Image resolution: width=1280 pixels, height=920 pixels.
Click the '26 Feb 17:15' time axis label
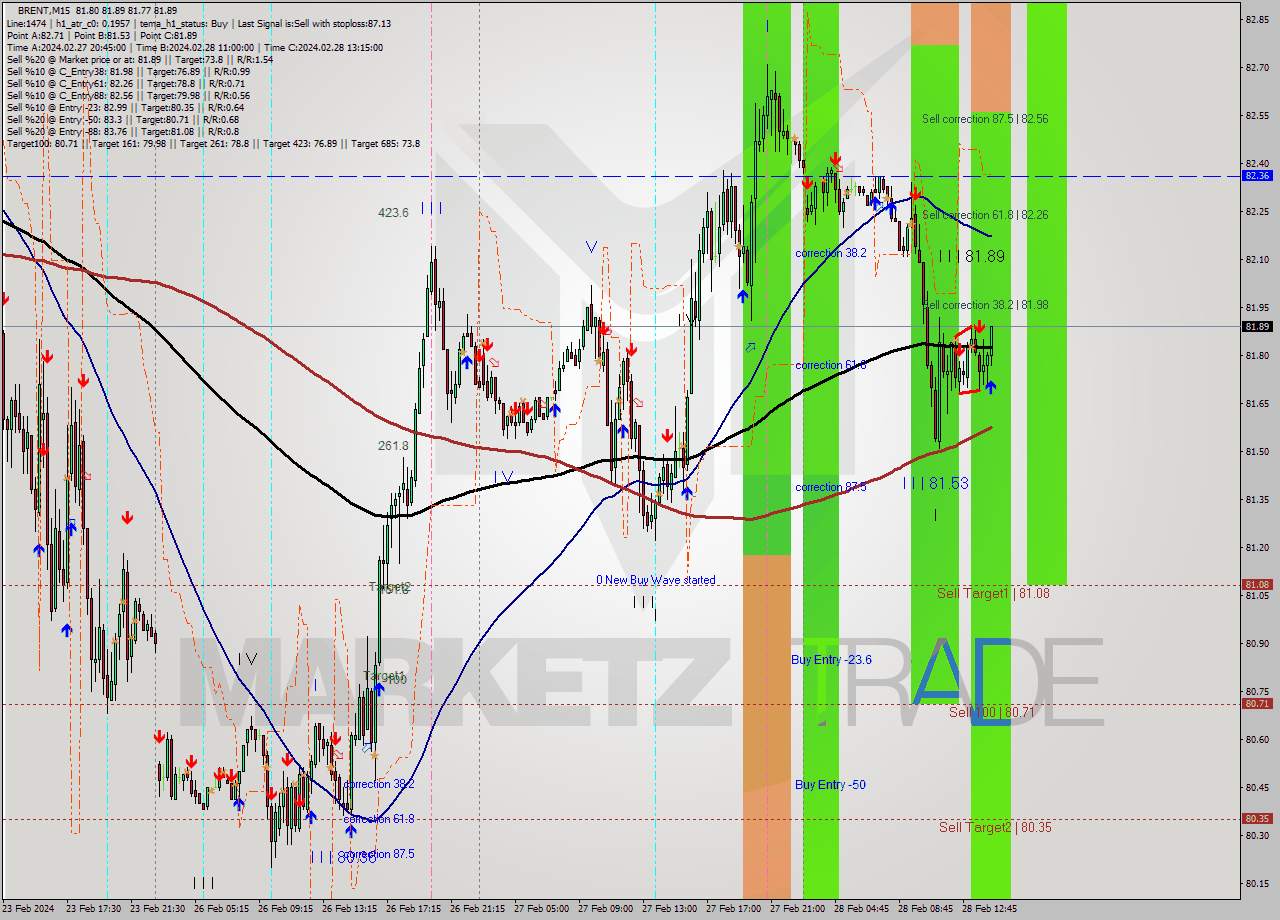pyautogui.click(x=414, y=909)
